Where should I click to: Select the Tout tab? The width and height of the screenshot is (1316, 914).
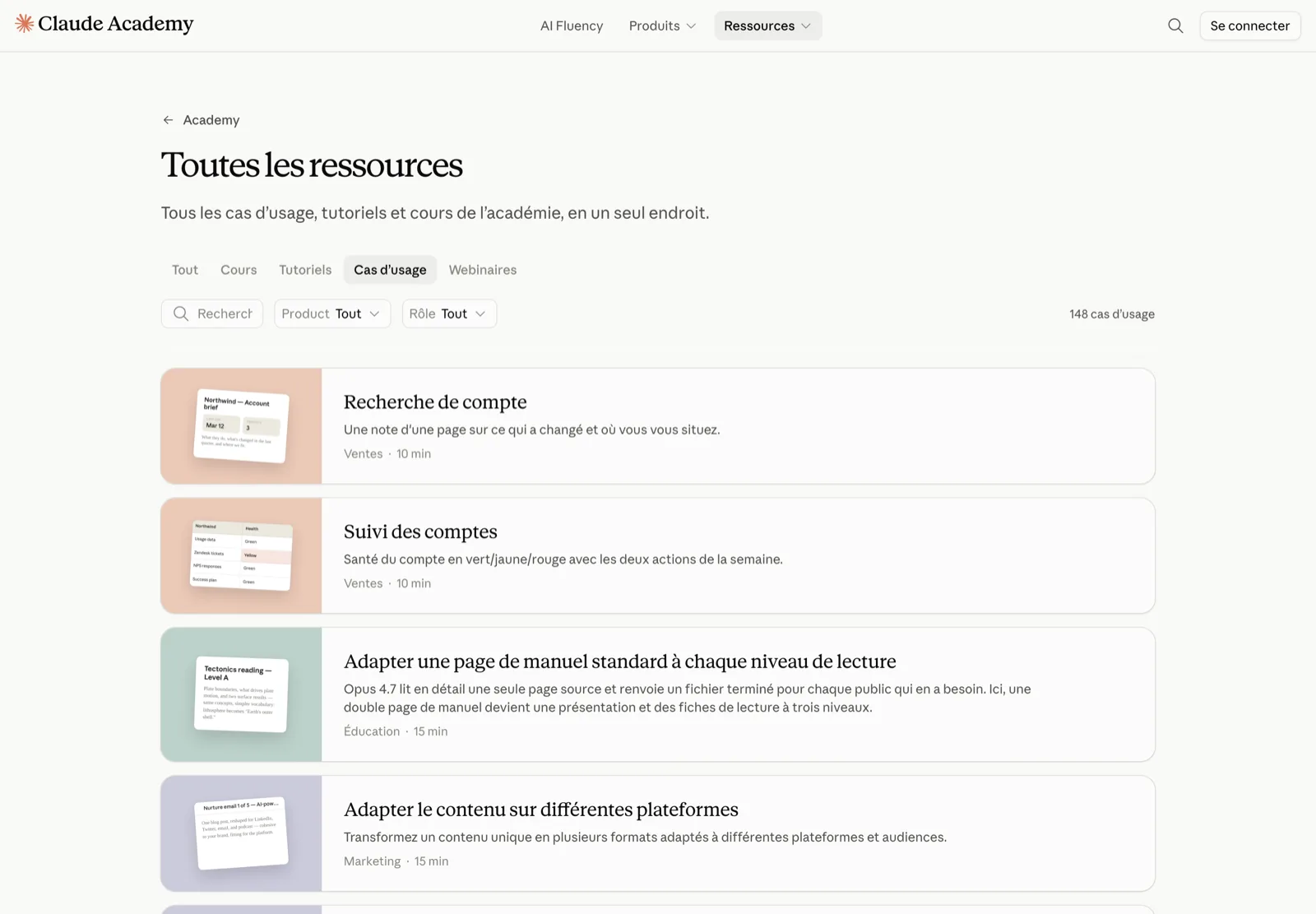185,270
